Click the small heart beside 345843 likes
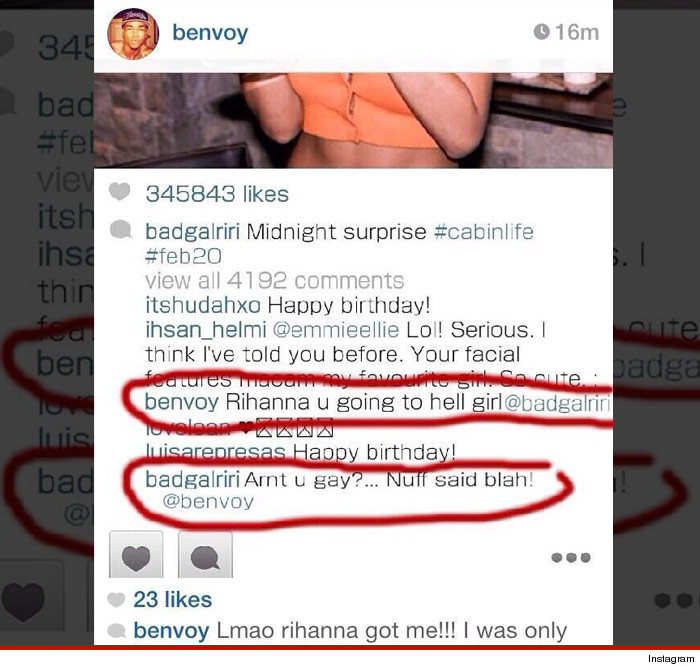This screenshot has width=700, height=670. (x=119, y=192)
